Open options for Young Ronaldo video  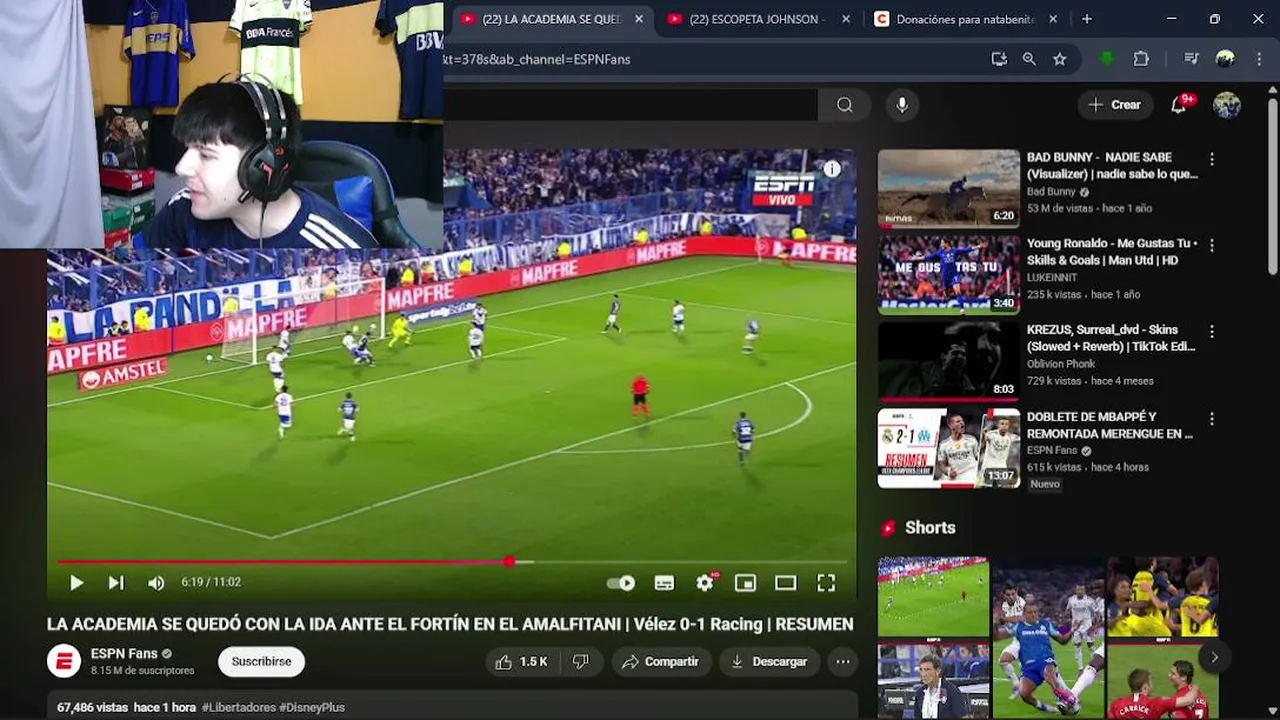pos(1212,245)
